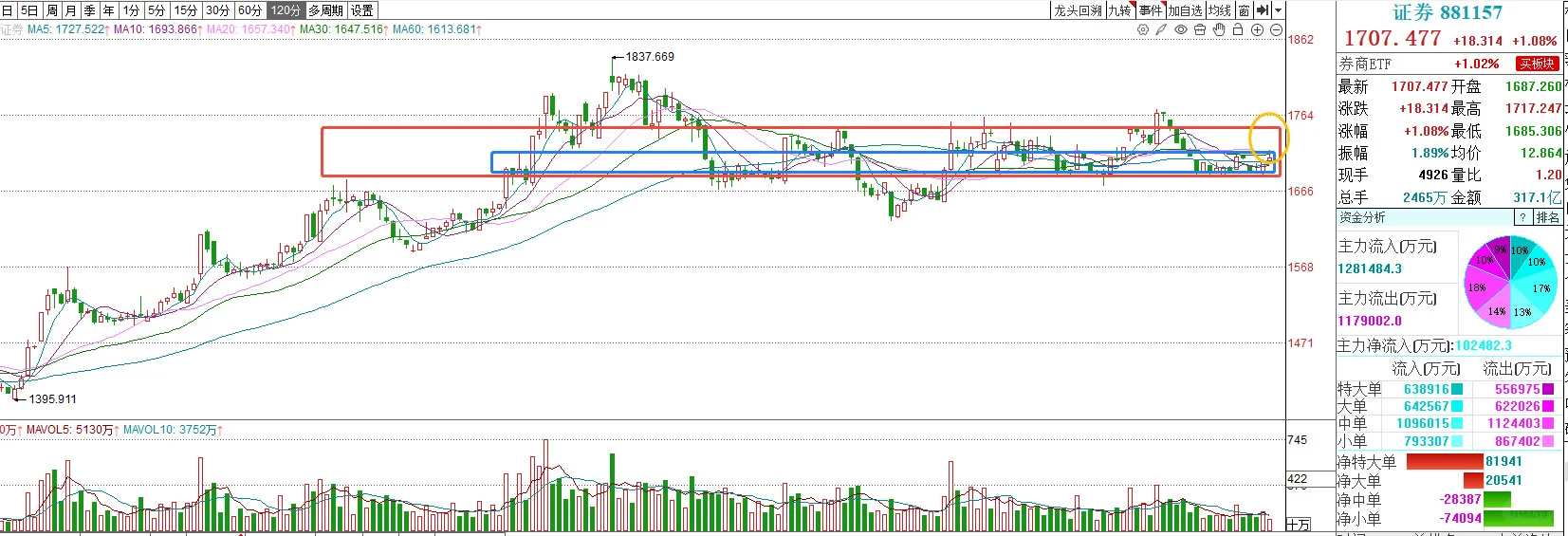Viewport: 1568px width, 536px height.
Task: Select the 60分 timeframe
Action: (250, 10)
